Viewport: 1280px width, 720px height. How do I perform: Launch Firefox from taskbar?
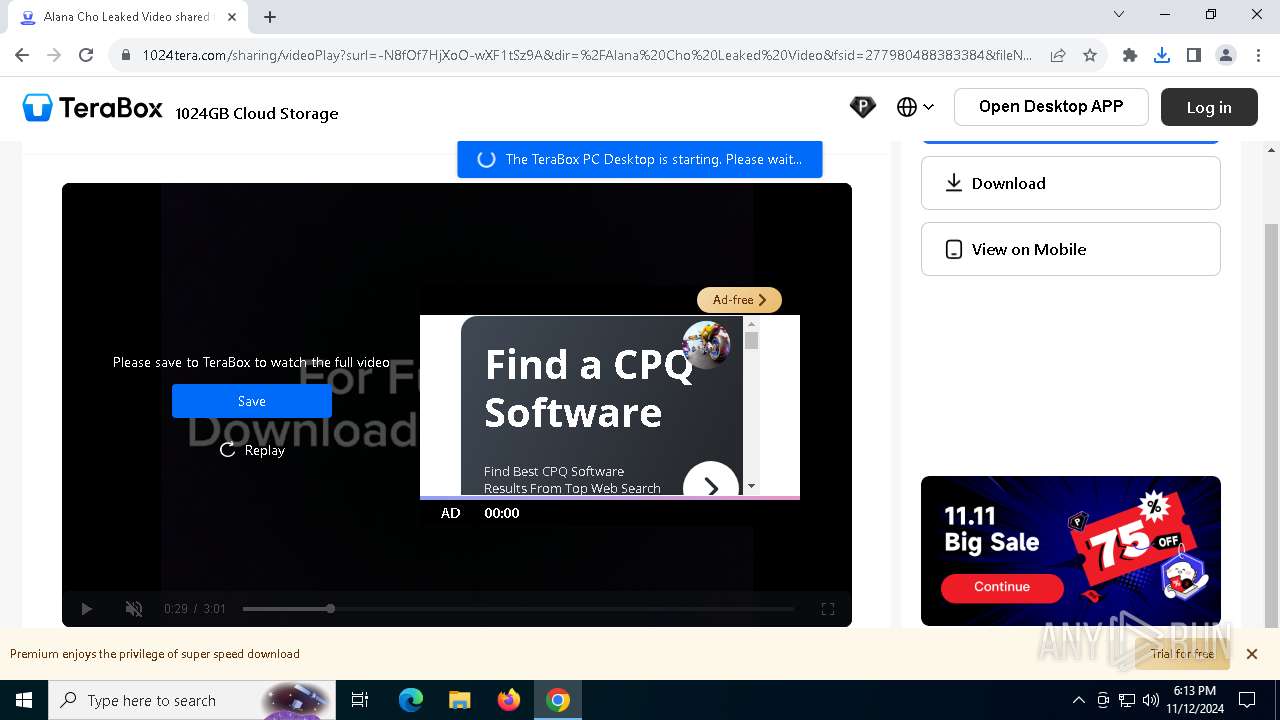pyautogui.click(x=509, y=700)
